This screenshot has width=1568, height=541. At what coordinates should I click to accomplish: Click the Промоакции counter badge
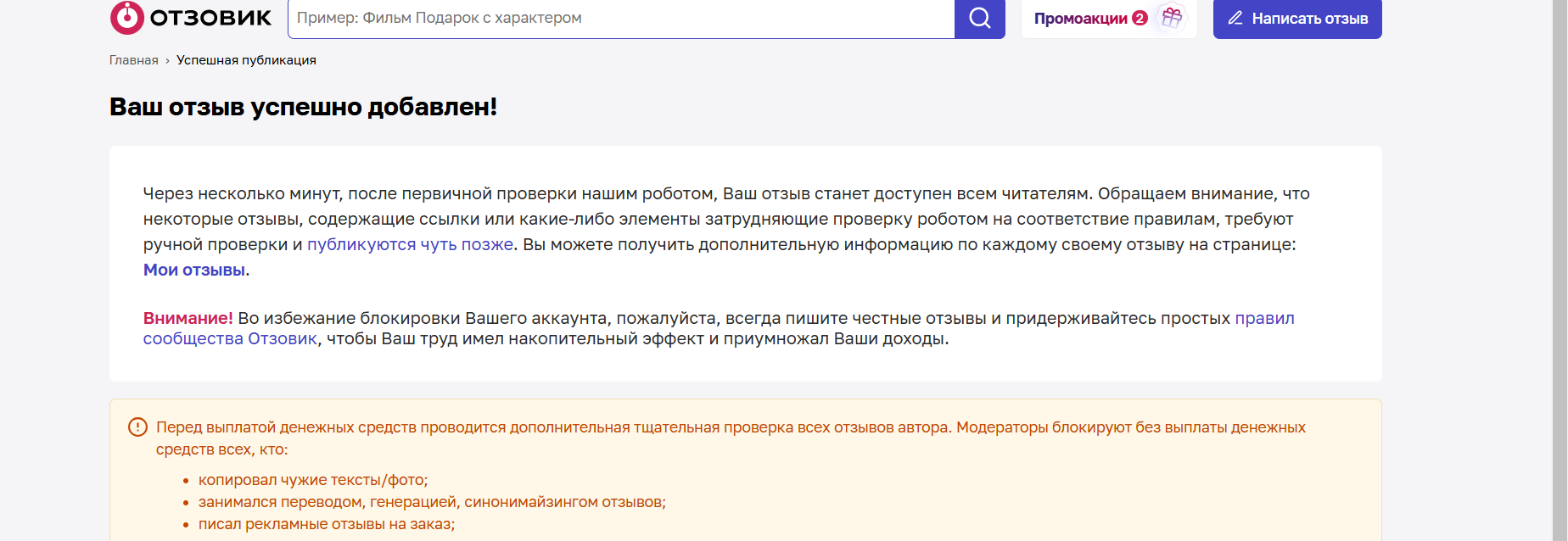pos(1140,18)
